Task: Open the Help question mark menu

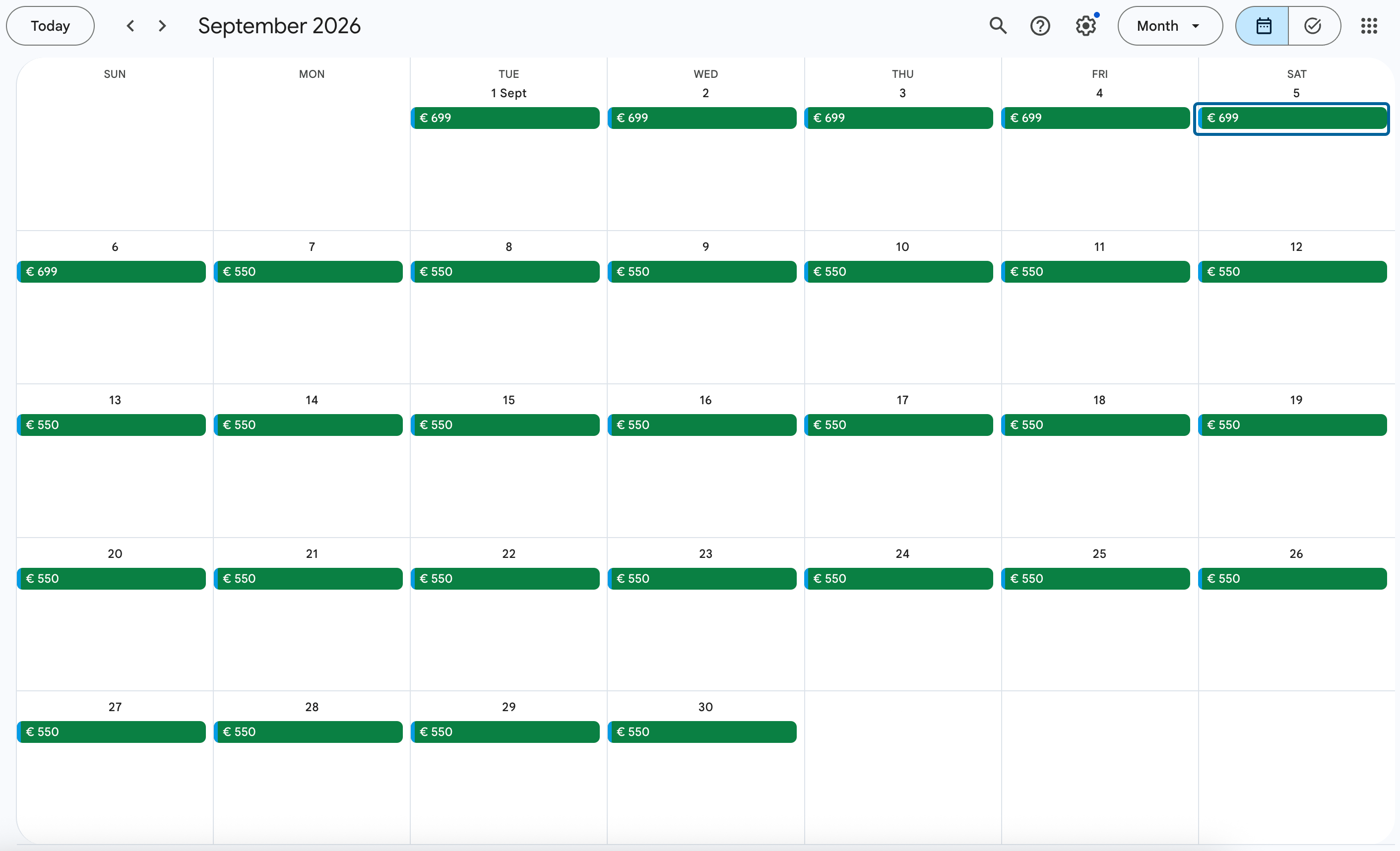Action: coord(1040,26)
